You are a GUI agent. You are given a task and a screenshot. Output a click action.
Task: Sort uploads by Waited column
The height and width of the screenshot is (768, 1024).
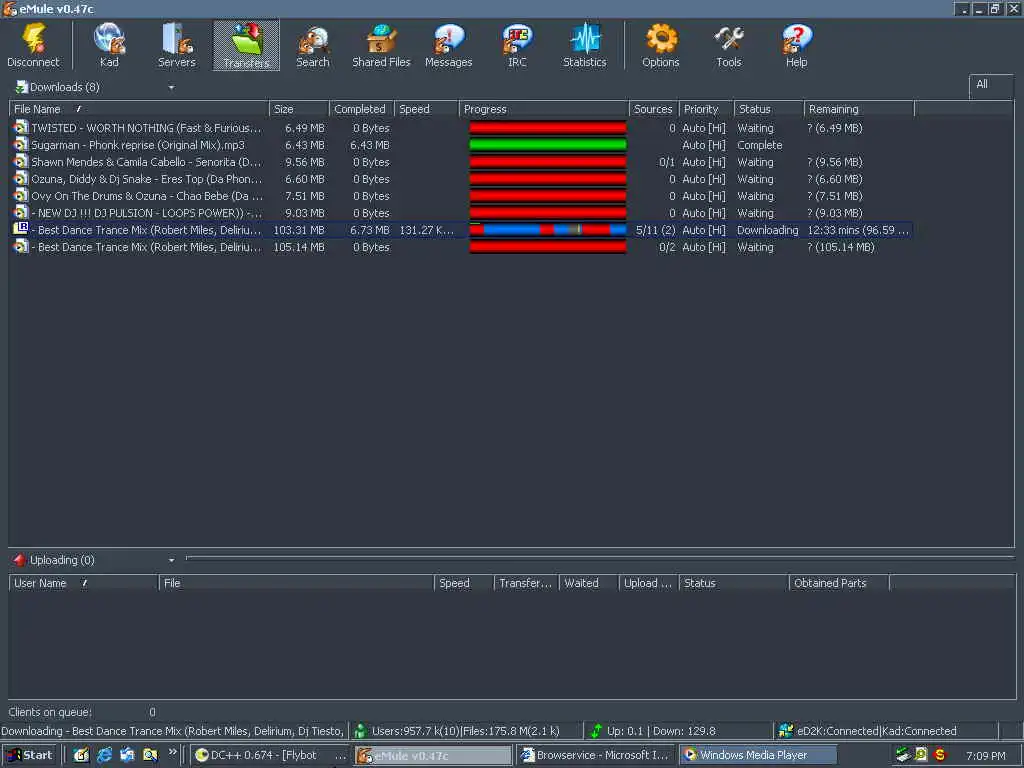pos(588,583)
